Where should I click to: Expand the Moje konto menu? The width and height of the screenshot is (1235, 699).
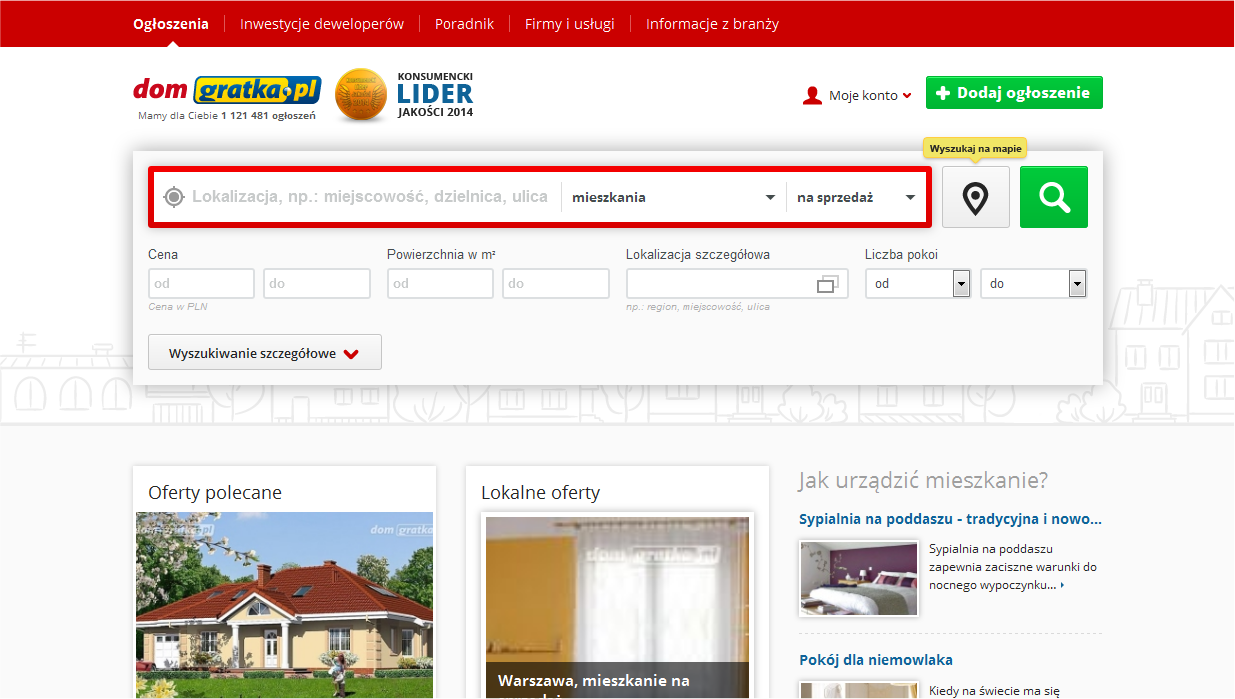pyautogui.click(x=870, y=96)
